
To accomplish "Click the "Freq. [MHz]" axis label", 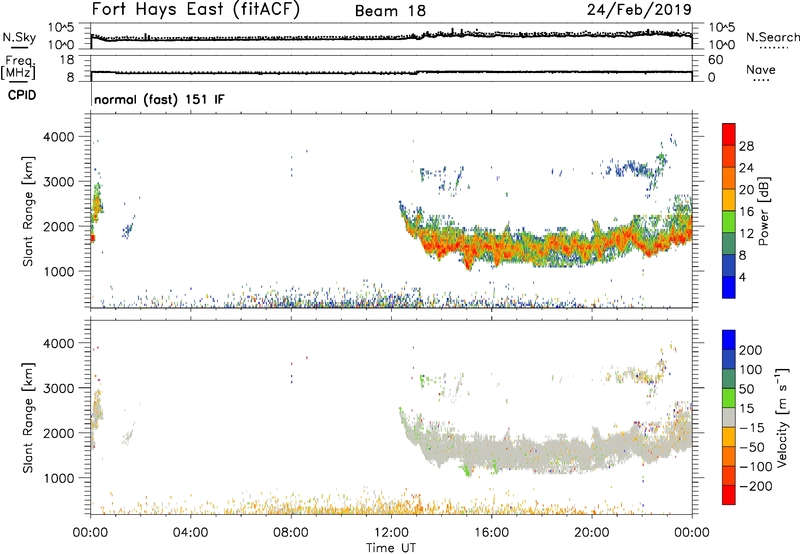I will (19, 68).
